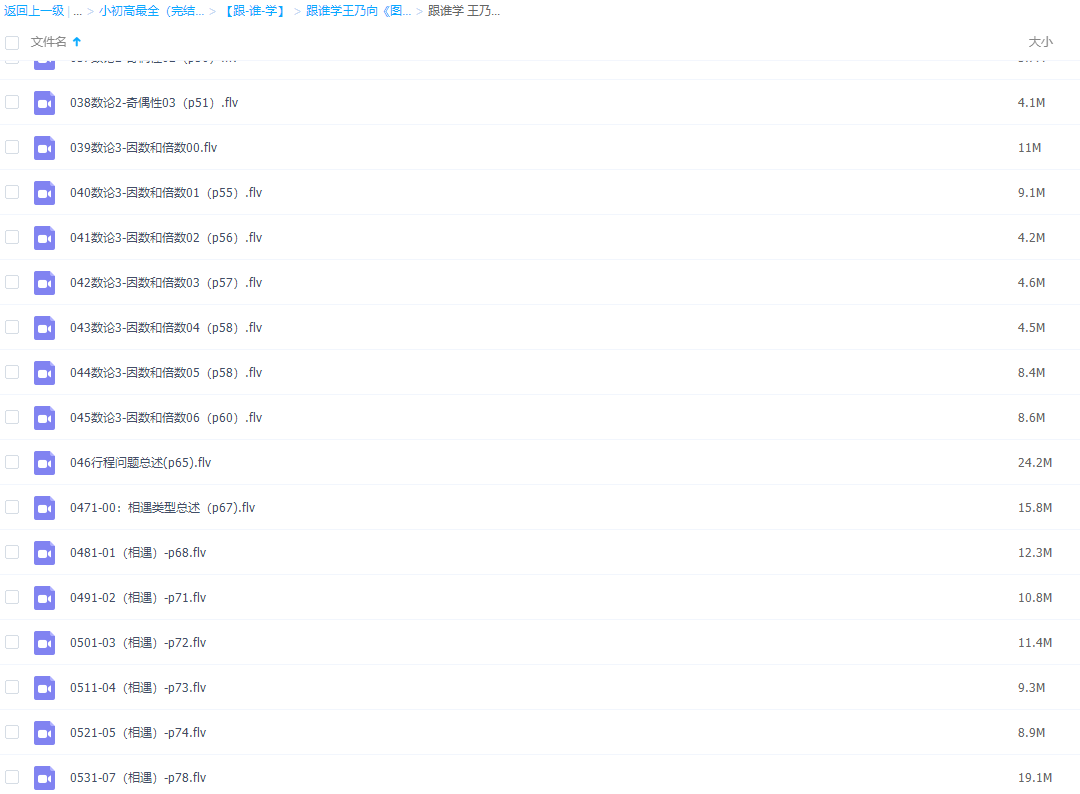
Task: Click the video icon for 044数论3-因数和倍数05
Action: click(44, 372)
